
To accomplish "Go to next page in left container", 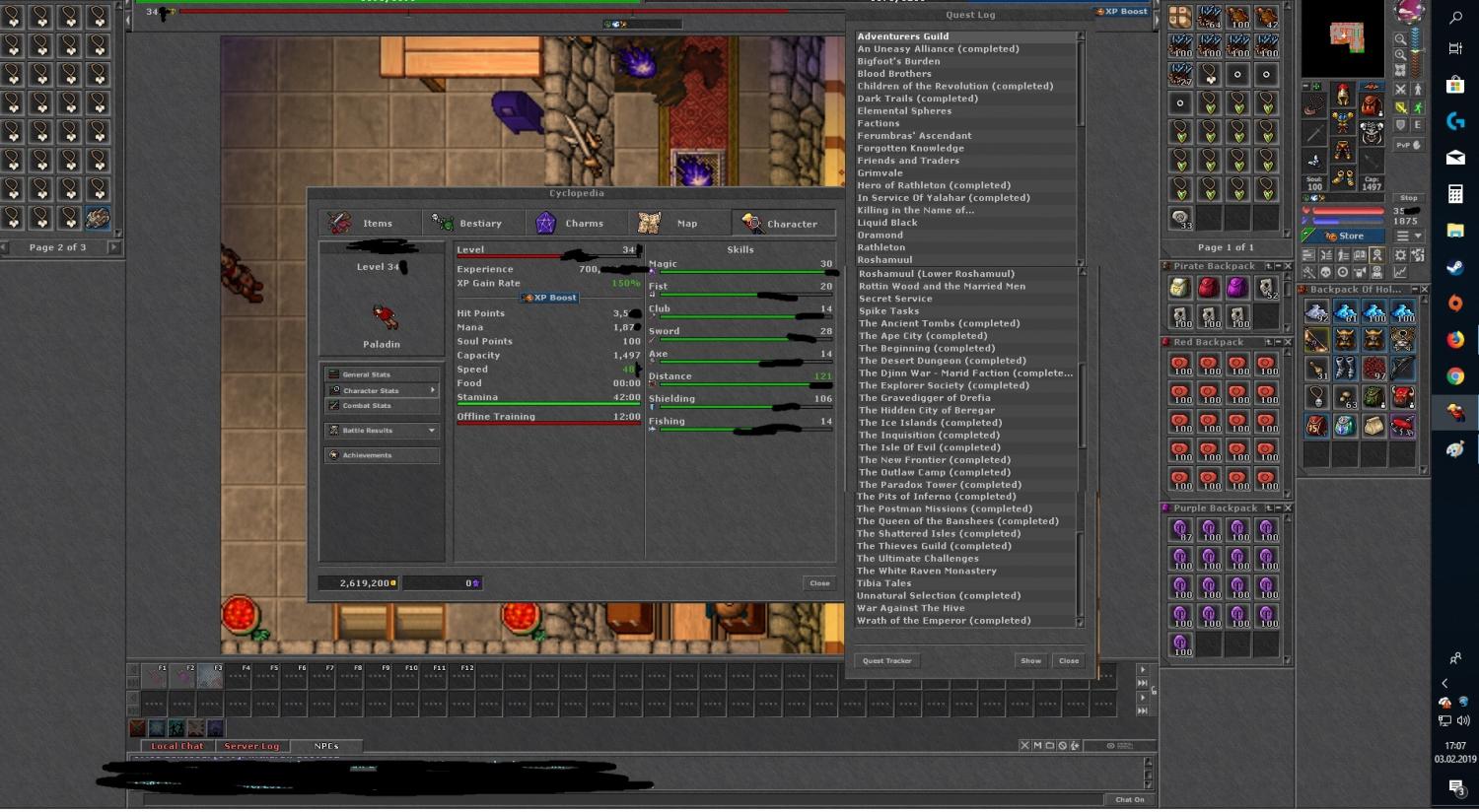I will (114, 247).
